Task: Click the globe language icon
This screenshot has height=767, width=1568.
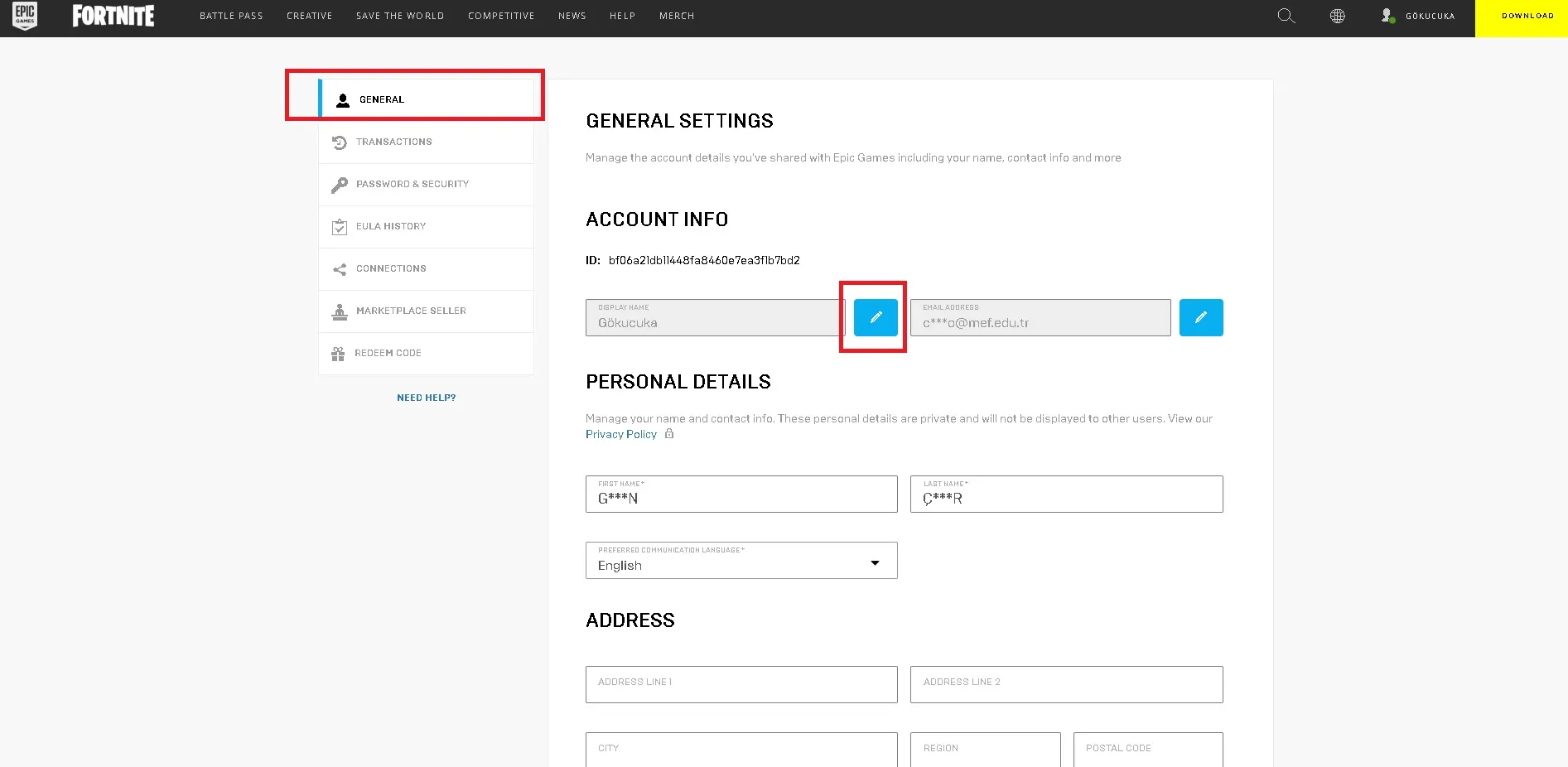Action: click(1337, 16)
